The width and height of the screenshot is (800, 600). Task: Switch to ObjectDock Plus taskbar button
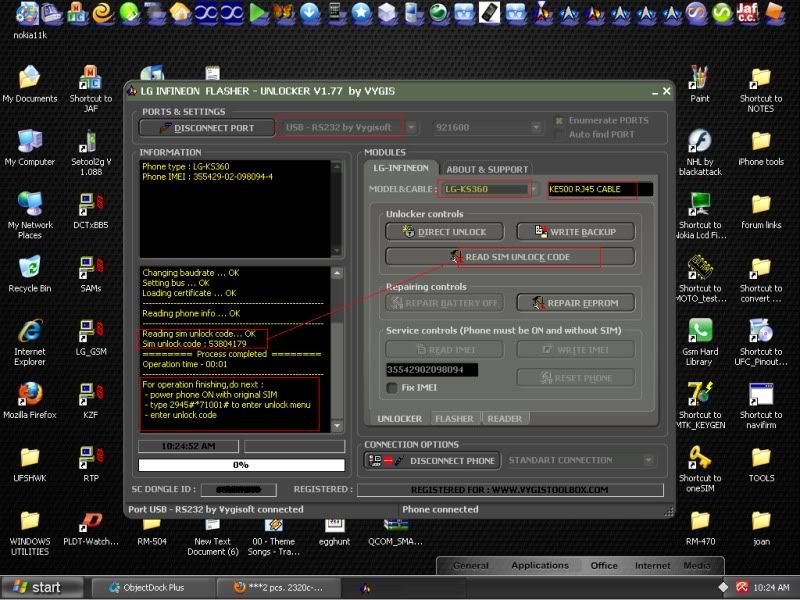[x=154, y=587]
